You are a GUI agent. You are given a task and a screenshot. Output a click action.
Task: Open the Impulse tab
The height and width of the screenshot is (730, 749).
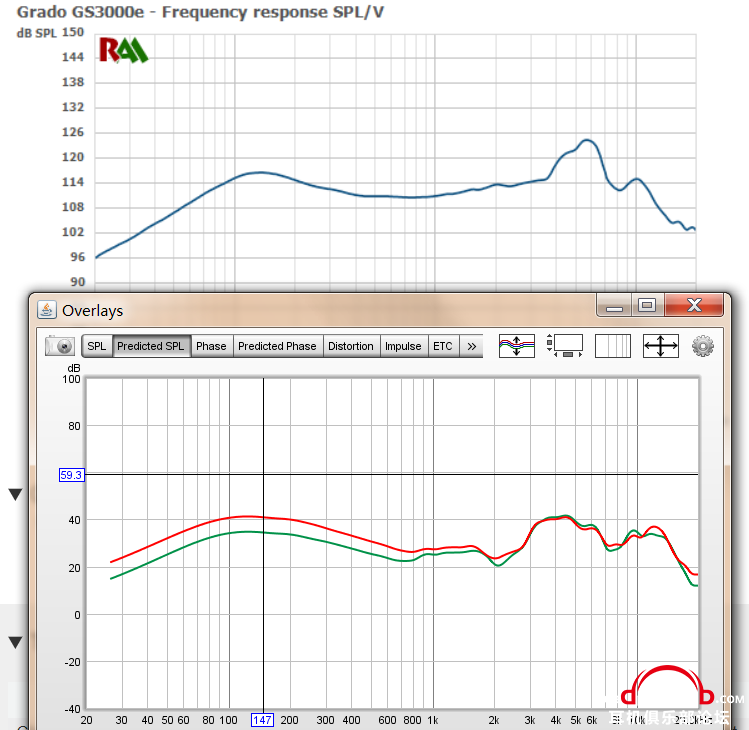coord(403,346)
